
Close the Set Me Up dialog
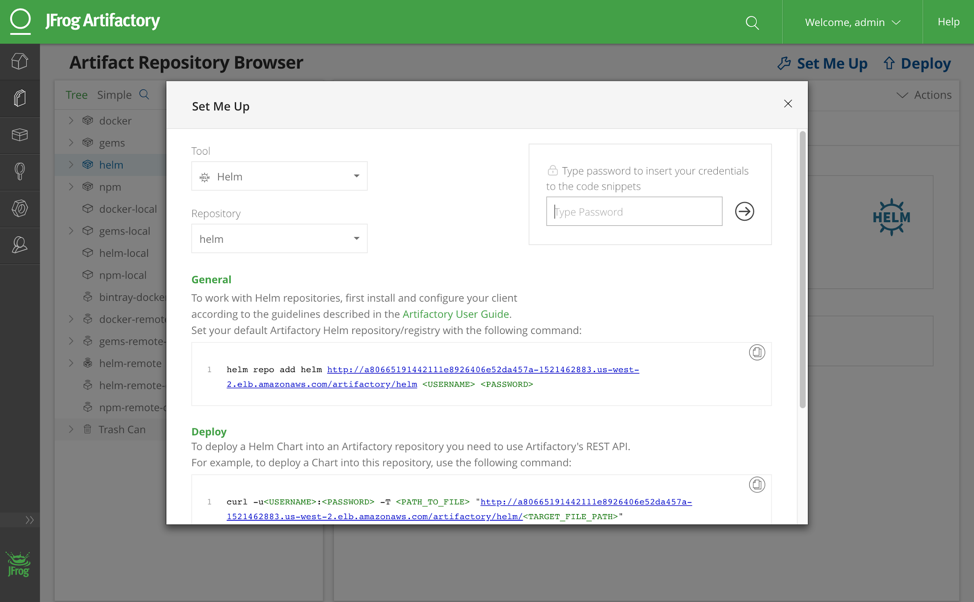point(788,104)
